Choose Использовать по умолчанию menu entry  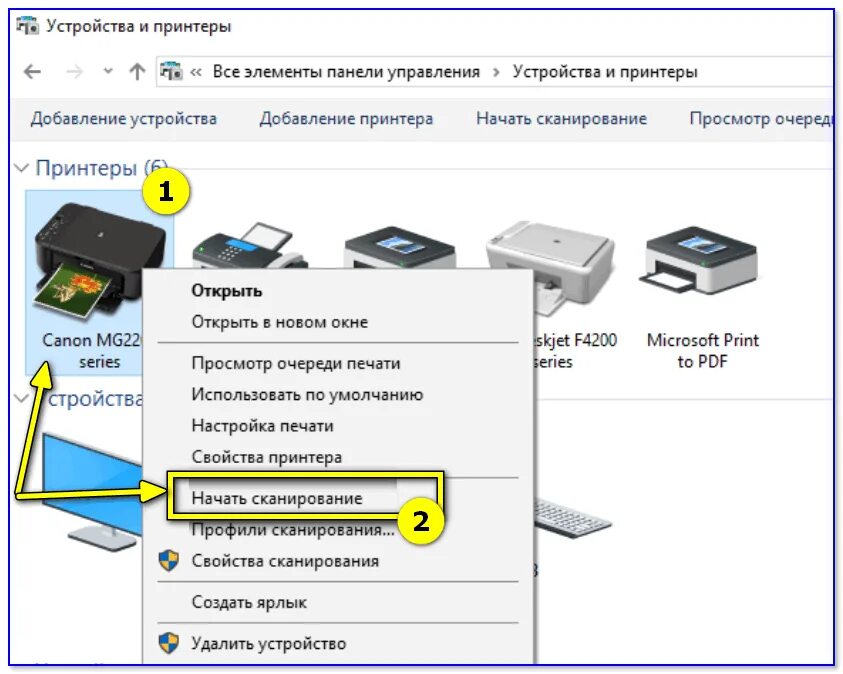(307, 395)
